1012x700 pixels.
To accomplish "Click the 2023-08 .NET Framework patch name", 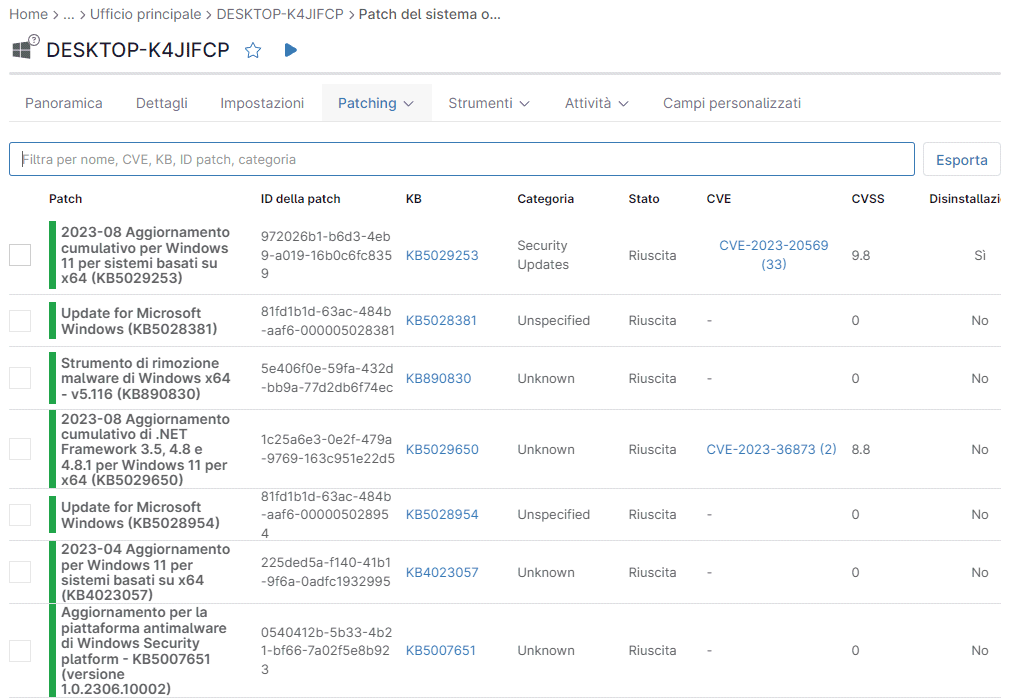I will point(145,450).
